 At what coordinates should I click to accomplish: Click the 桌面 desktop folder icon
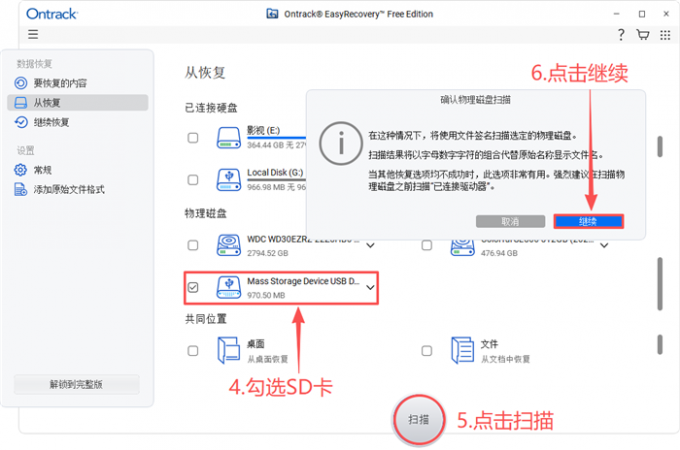[229, 350]
